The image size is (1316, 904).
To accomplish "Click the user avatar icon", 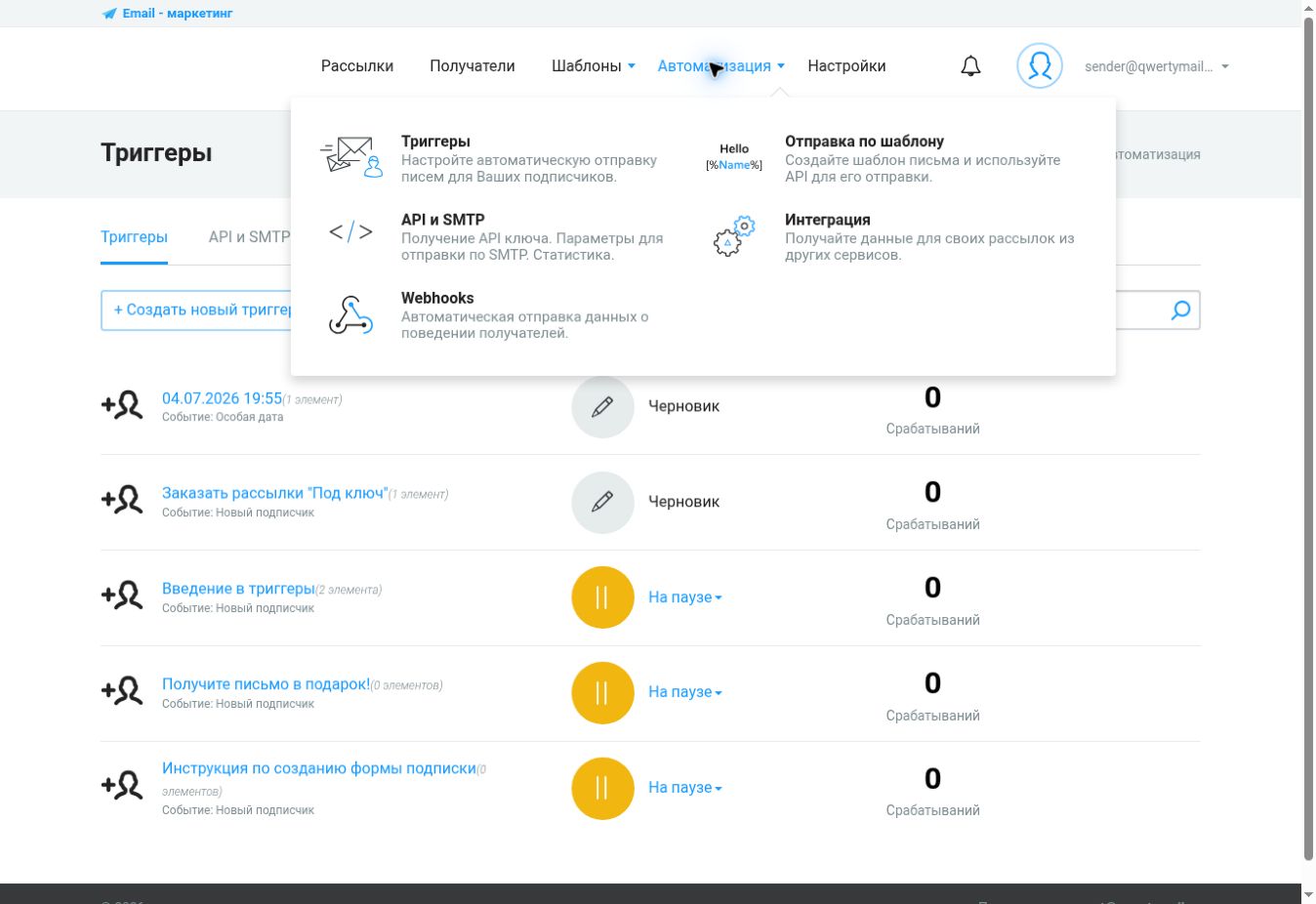I will point(1040,66).
